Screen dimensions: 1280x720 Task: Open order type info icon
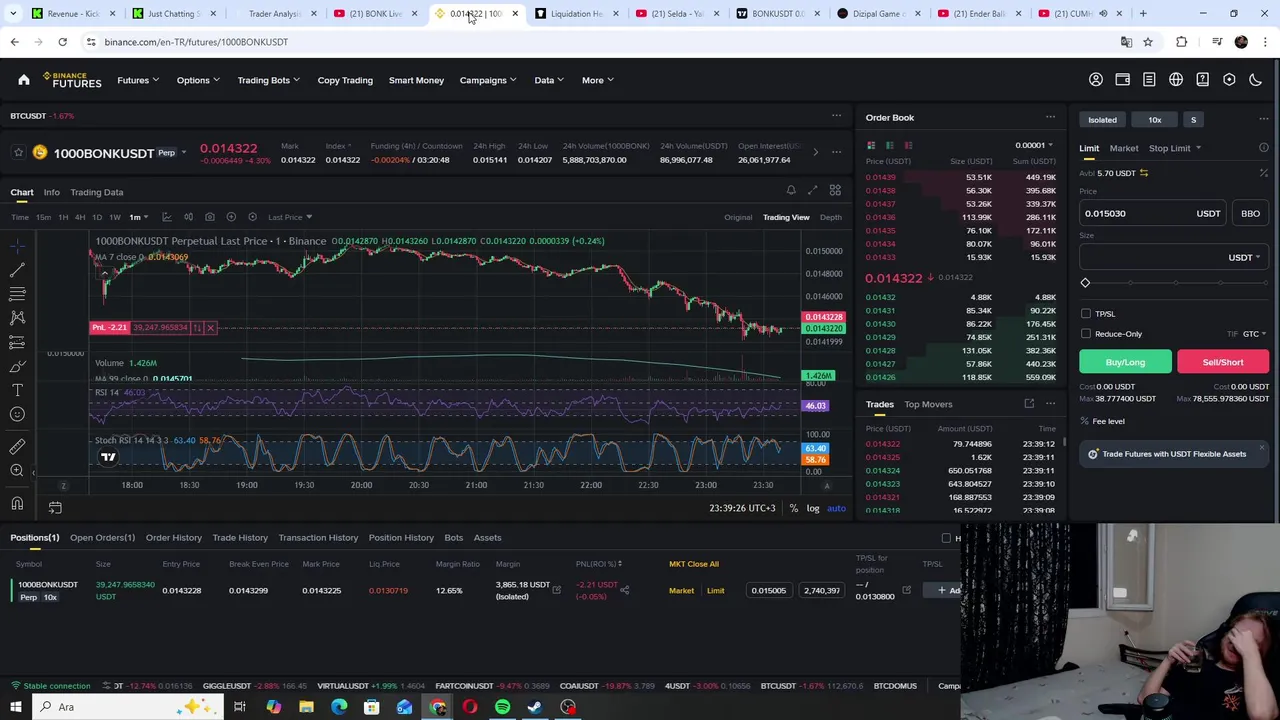[1264, 148]
